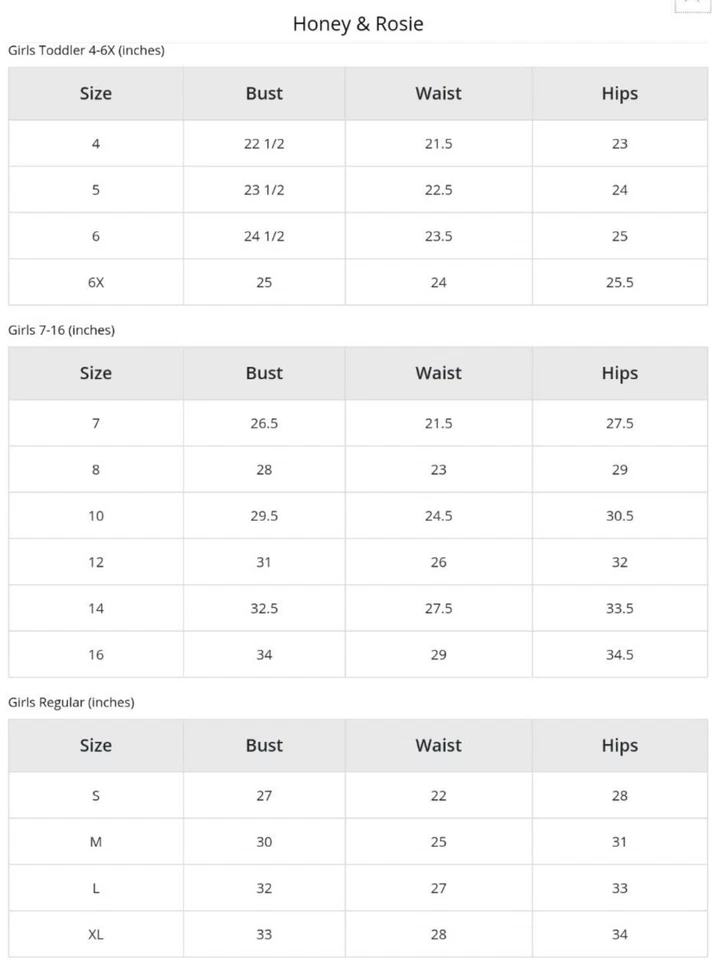Screen dimensions: 712x960
Task: Close the Honey & Rosie size chart
Action: (692, 3)
